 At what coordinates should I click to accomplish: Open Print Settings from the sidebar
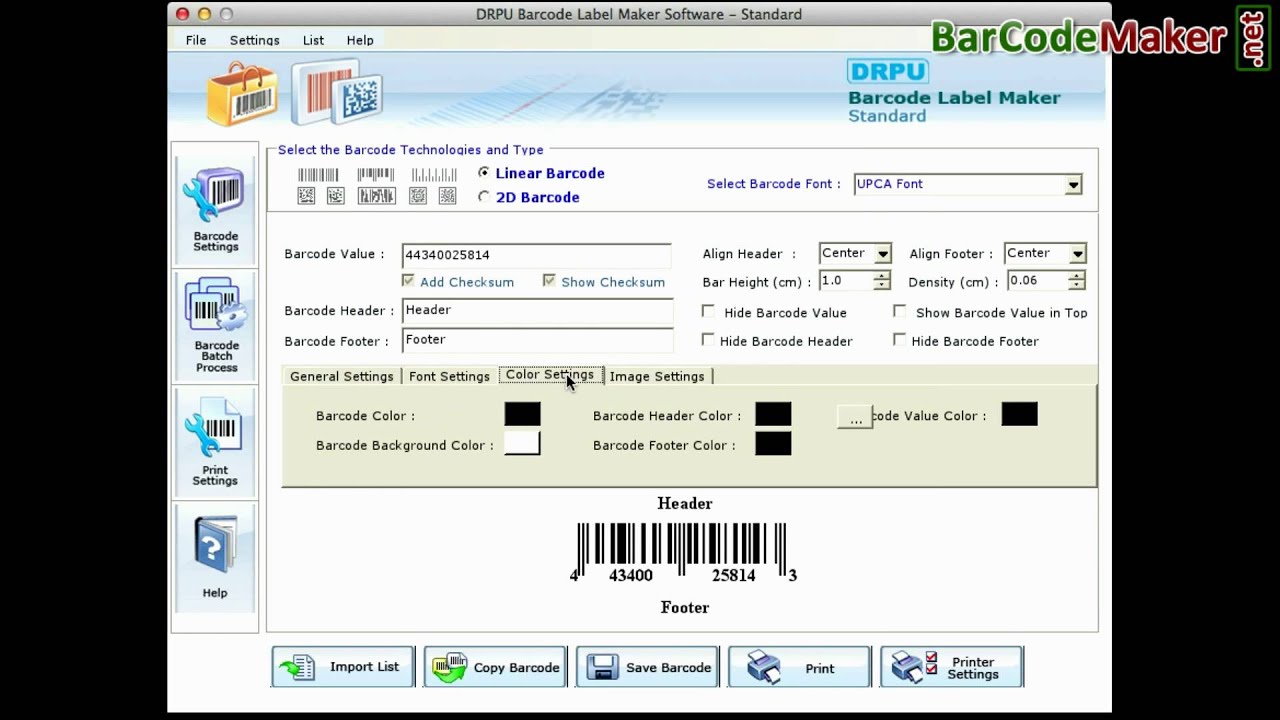pyautogui.click(x=215, y=442)
